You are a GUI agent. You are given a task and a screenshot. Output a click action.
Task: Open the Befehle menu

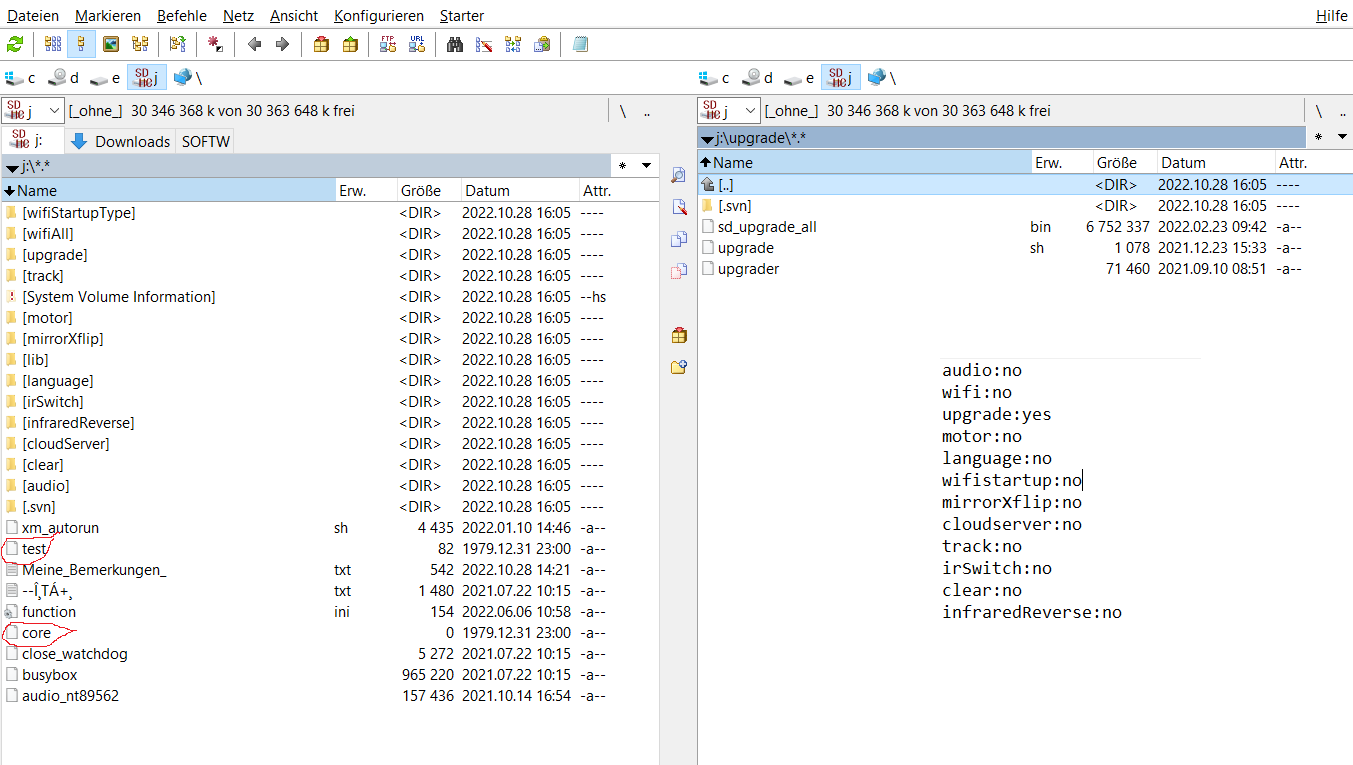(182, 16)
